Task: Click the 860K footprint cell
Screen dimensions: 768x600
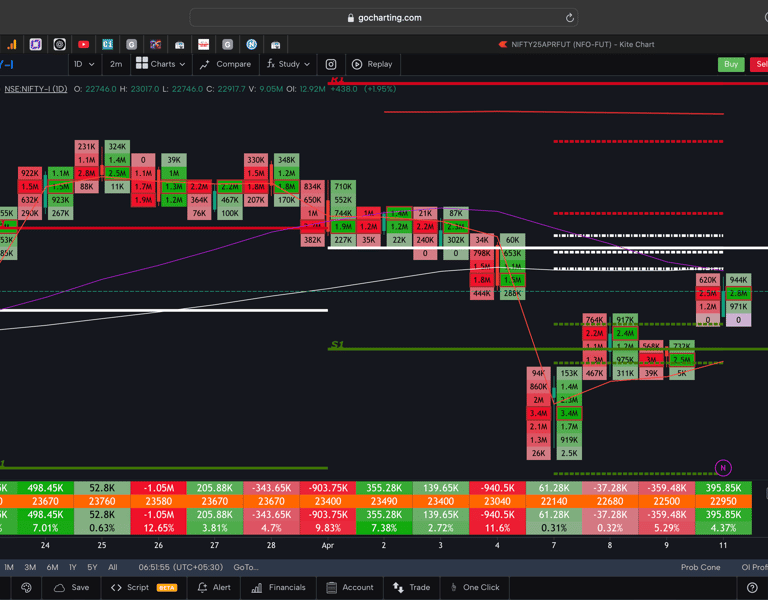Action: coord(538,386)
